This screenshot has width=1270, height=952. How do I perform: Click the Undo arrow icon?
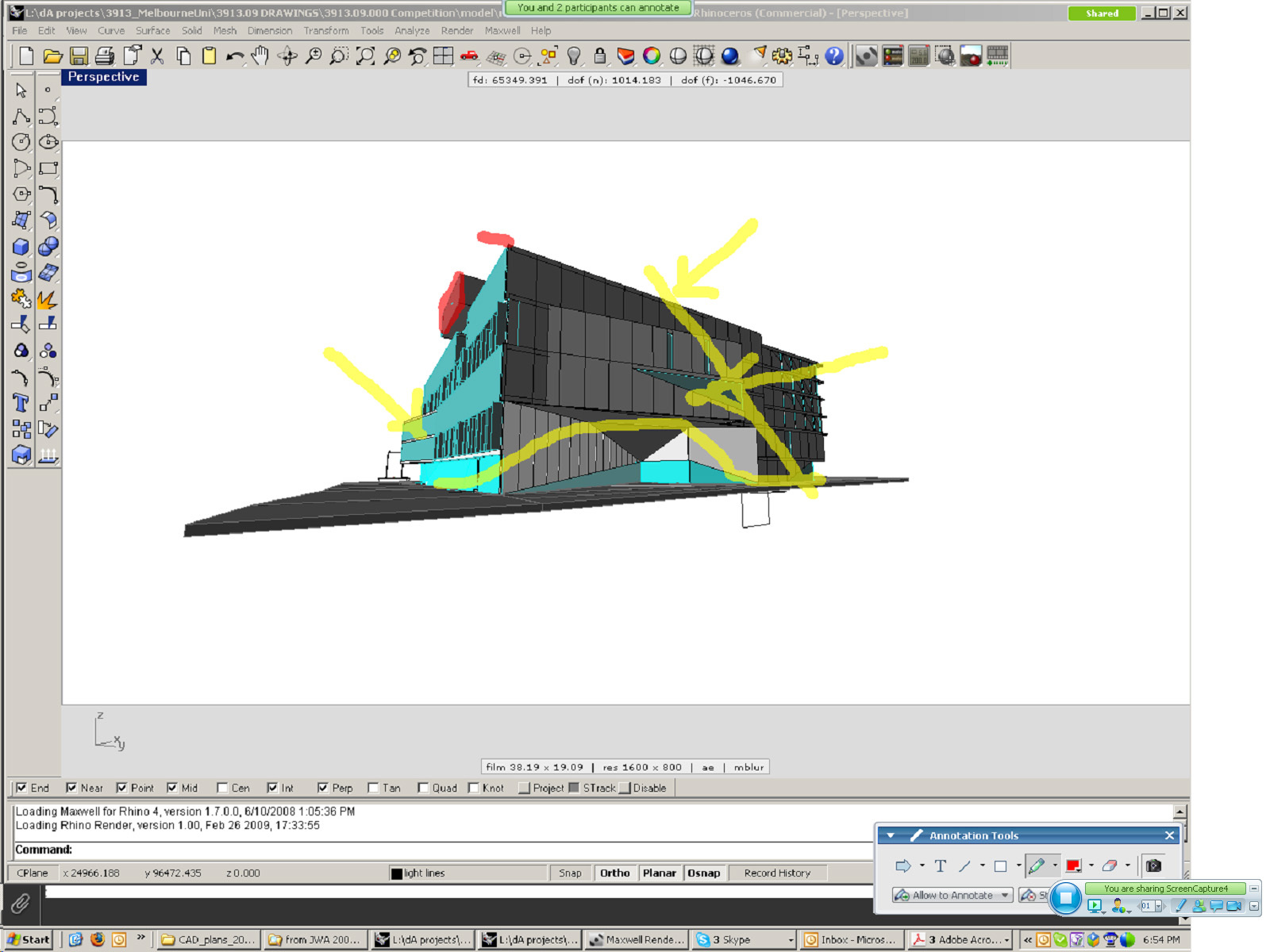tap(235, 56)
